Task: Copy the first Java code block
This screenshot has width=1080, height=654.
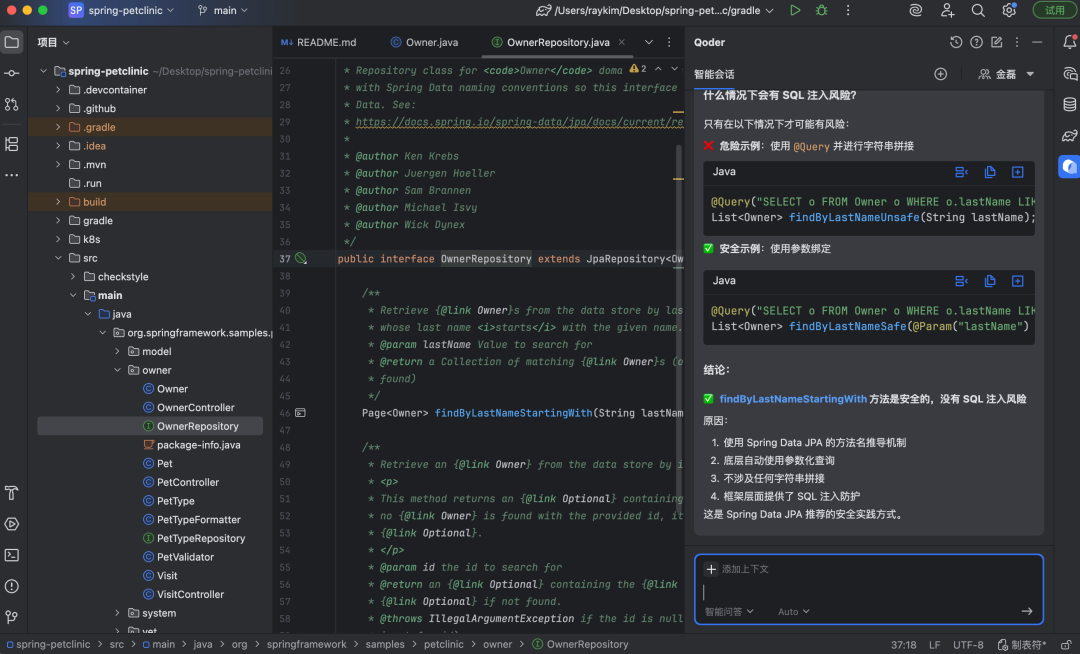Action: pyautogui.click(x=990, y=172)
